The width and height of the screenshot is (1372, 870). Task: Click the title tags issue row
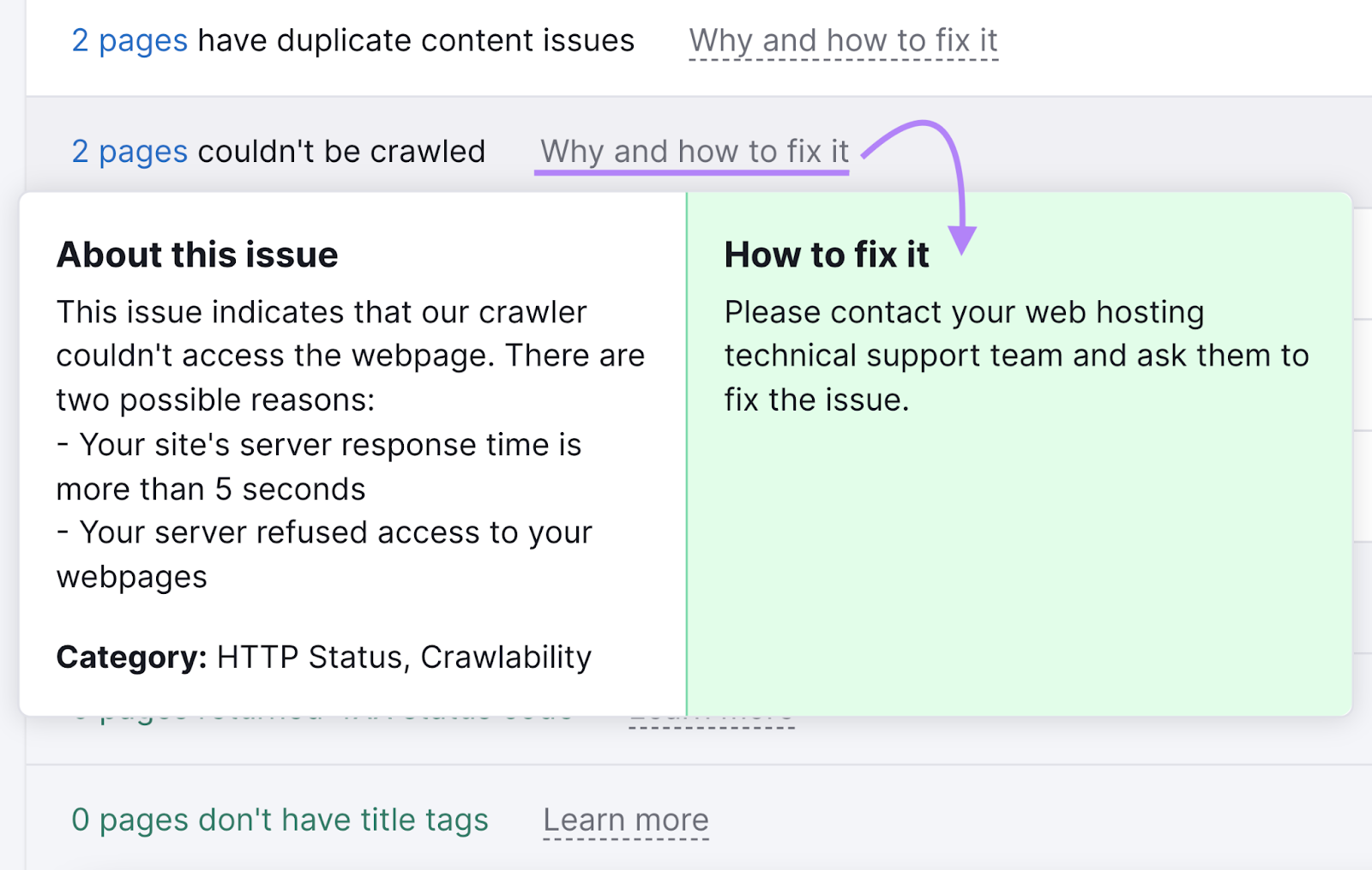point(943,819)
